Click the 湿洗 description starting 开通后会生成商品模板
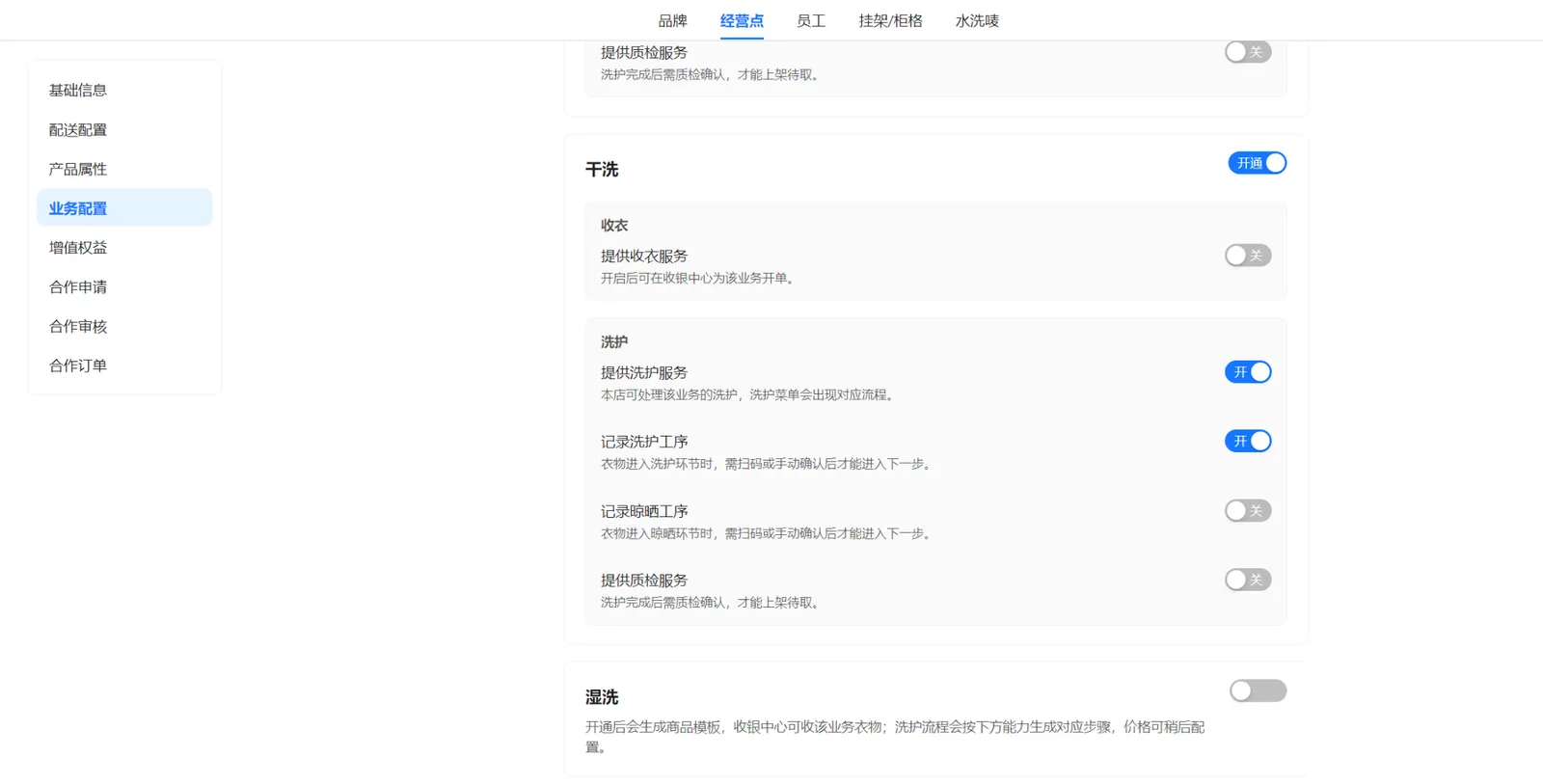Viewport: 1543px width, 784px height. point(895,737)
